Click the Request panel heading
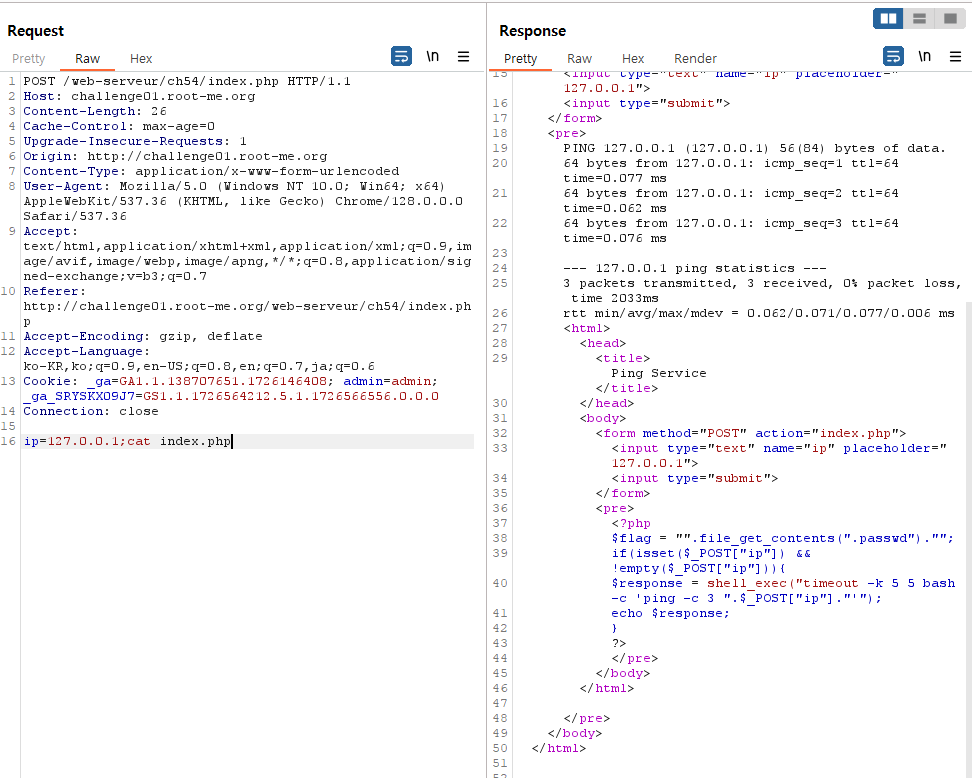The width and height of the screenshot is (972, 778). [x=35, y=30]
